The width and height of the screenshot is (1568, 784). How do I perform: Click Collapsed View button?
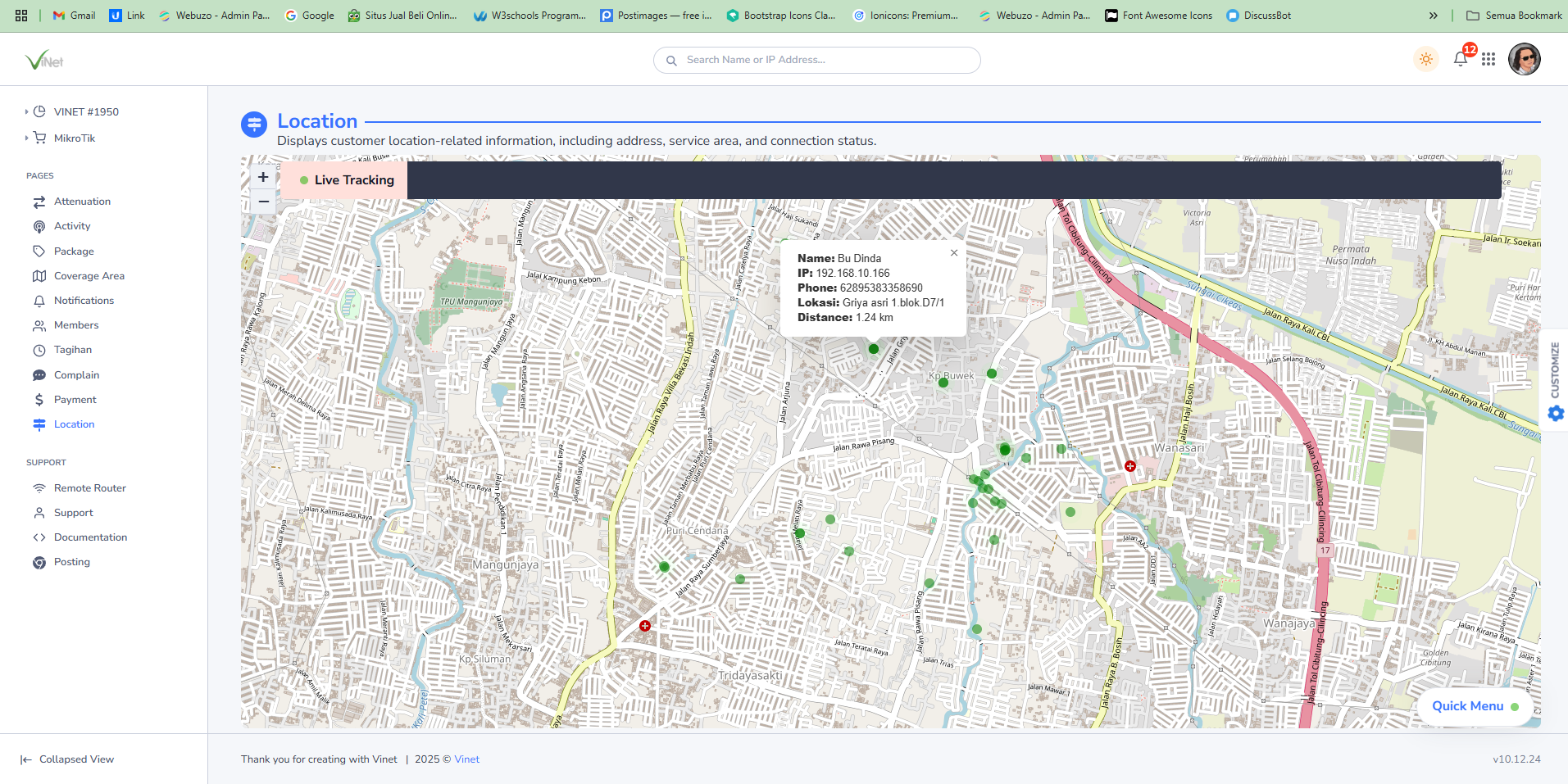click(x=67, y=759)
